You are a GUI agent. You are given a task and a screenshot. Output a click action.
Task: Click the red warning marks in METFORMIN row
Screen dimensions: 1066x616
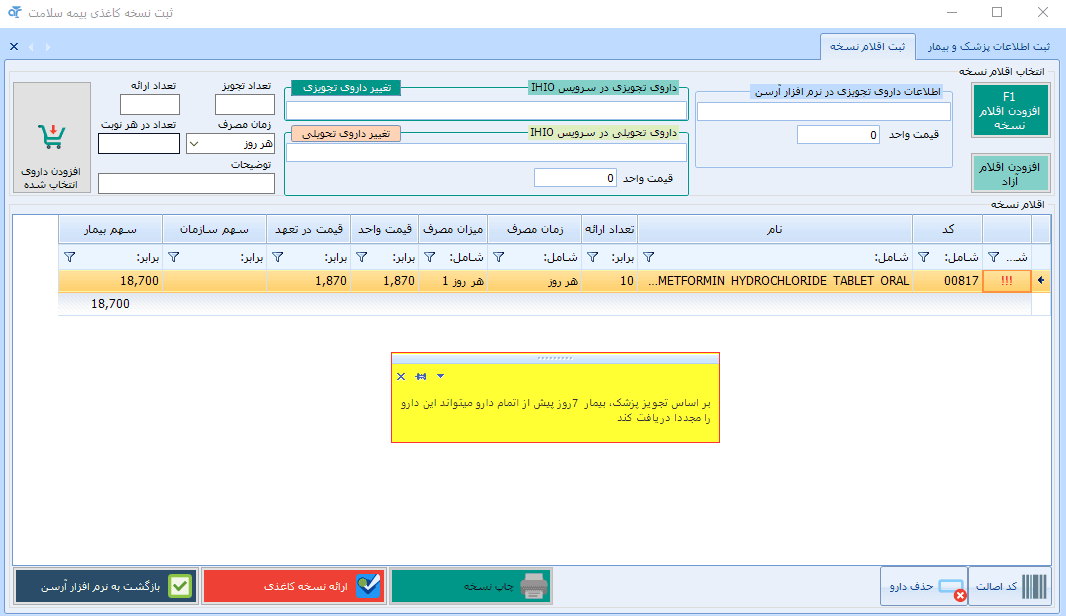[x=1007, y=281]
